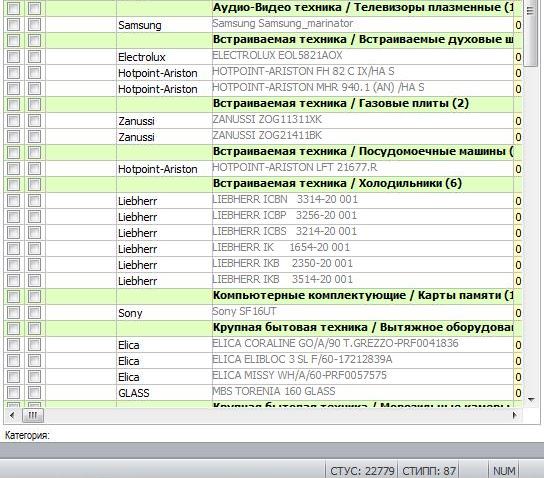This screenshot has width=544, height=478.
Task: Click the vertical scrollbar down arrow
Action: click(x=531, y=400)
